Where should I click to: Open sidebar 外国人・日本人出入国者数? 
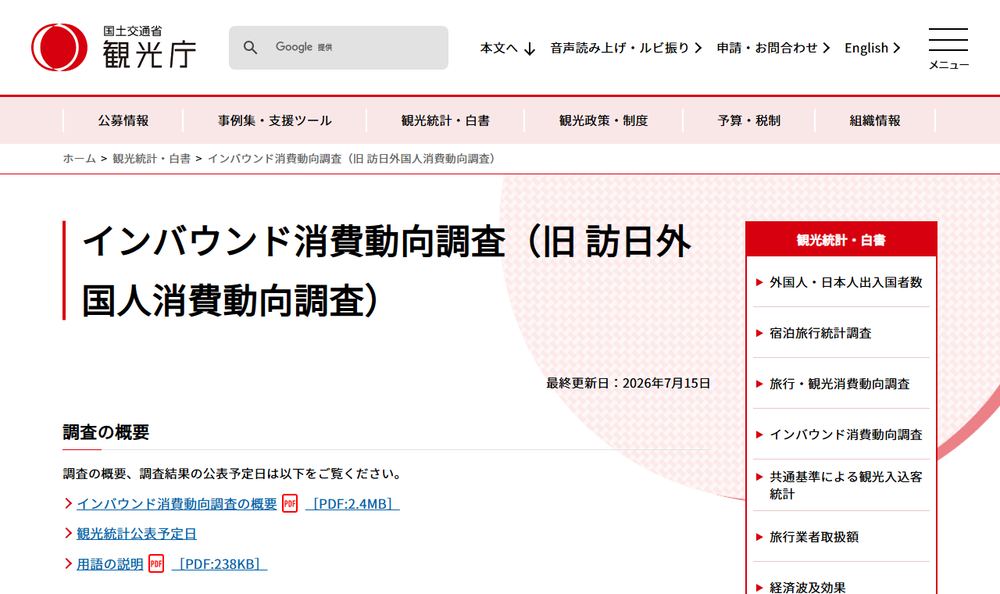tap(846, 282)
